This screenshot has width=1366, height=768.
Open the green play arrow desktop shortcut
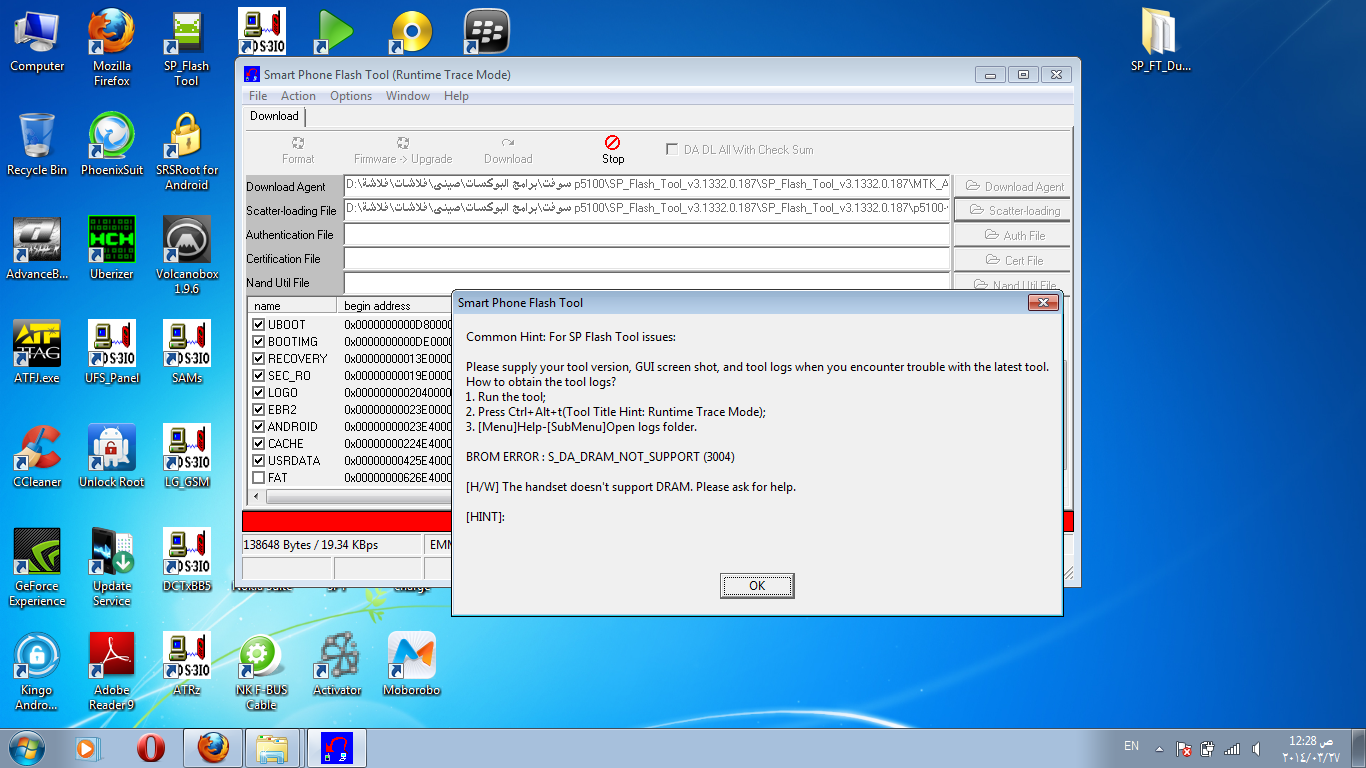tap(337, 32)
